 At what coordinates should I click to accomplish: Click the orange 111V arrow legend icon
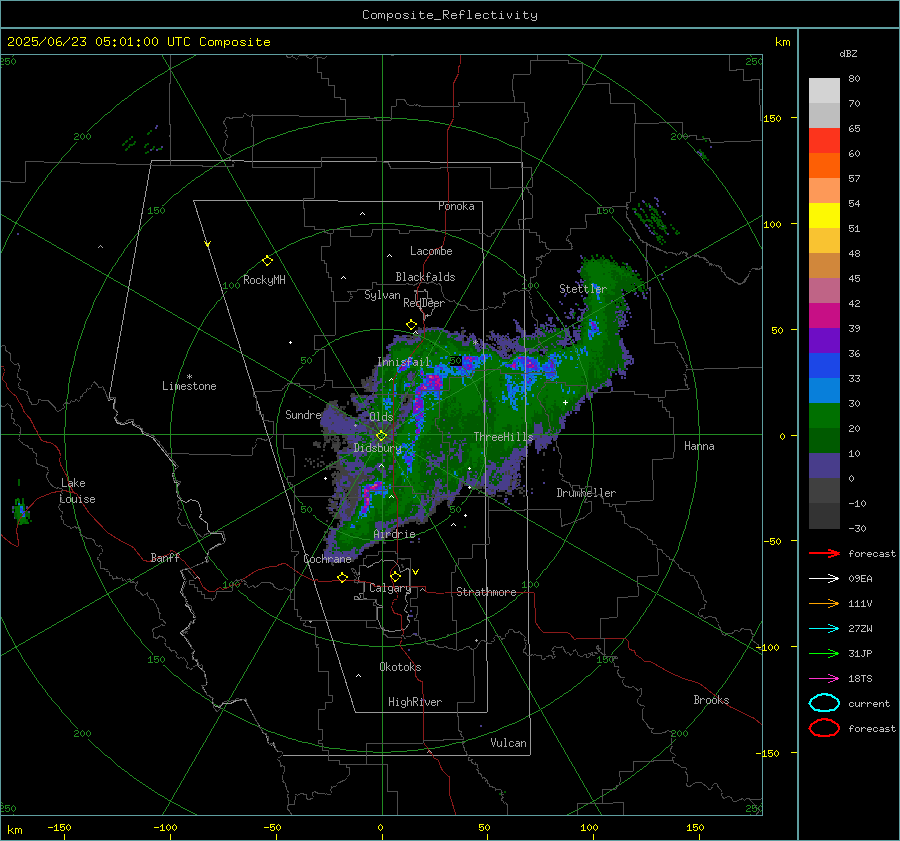824,603
